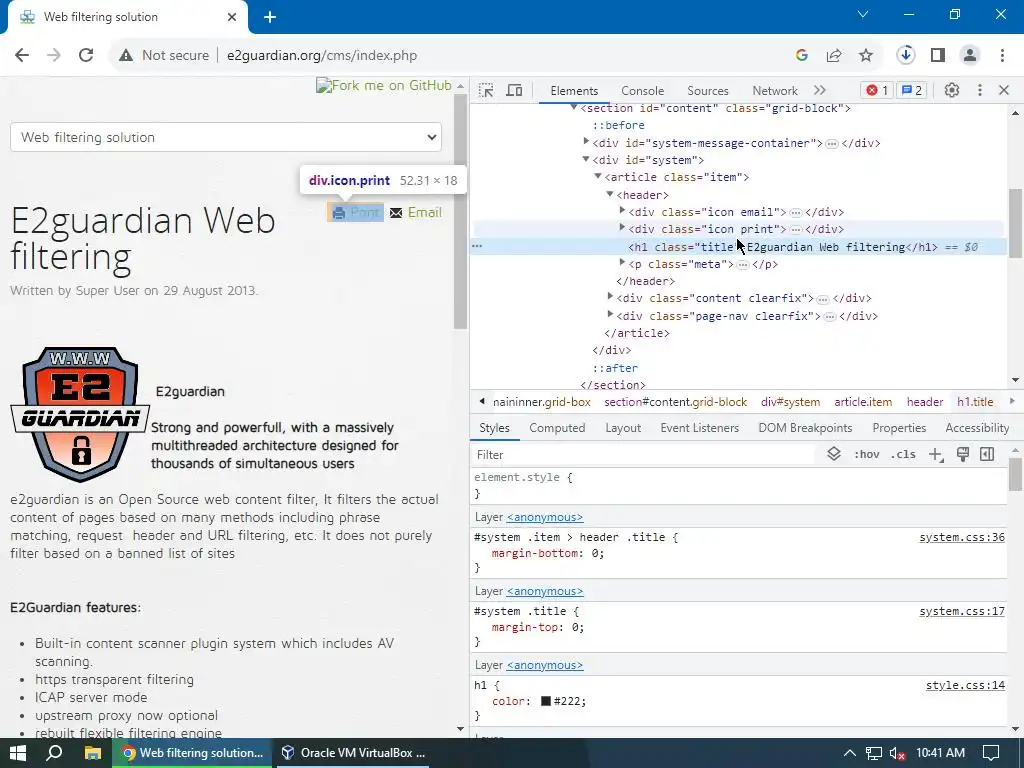Screen dimensions: 1024x768
Task: Open the Layout pane tab
Action: tap(623, 428)
